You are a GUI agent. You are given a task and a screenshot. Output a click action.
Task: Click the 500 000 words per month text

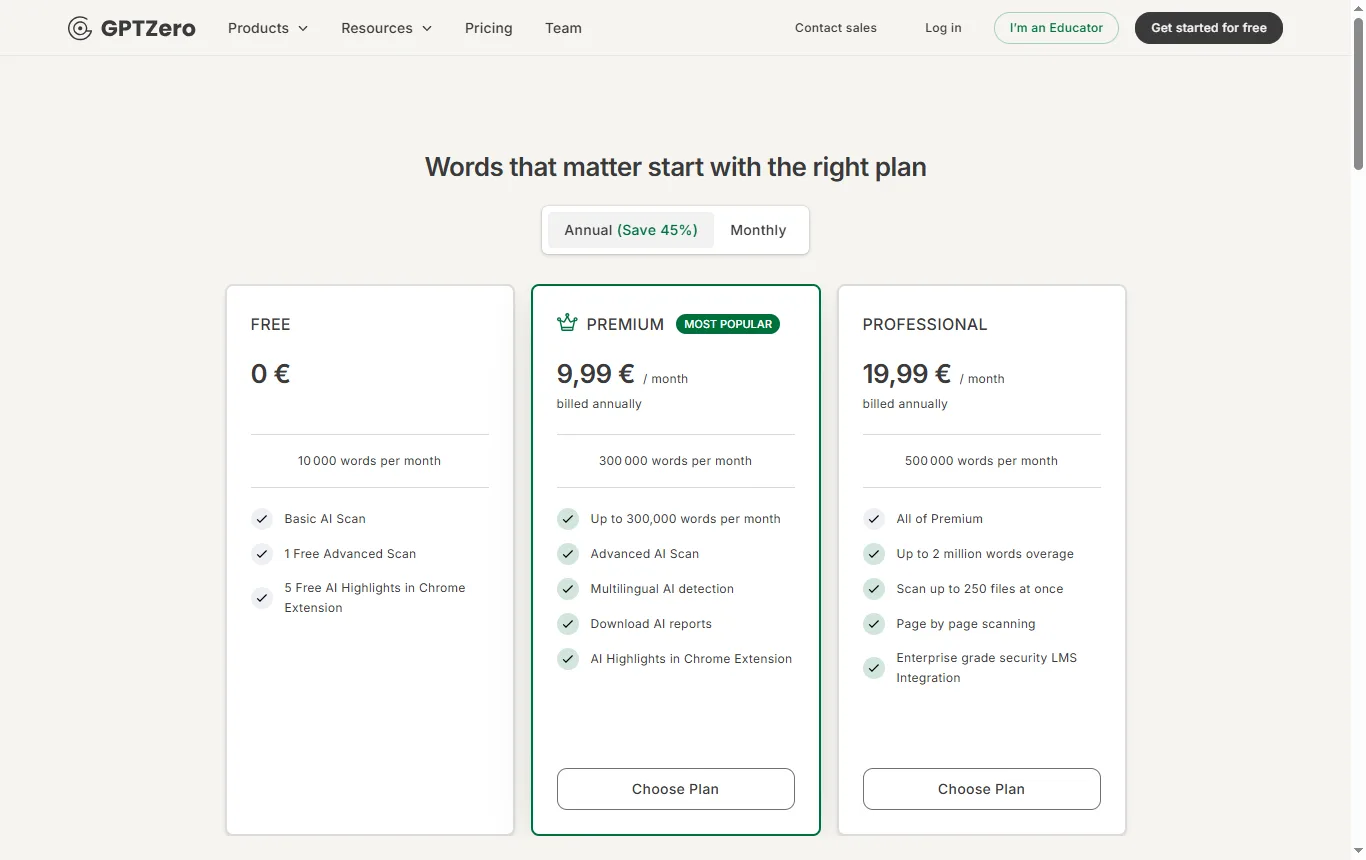point(982,461)
